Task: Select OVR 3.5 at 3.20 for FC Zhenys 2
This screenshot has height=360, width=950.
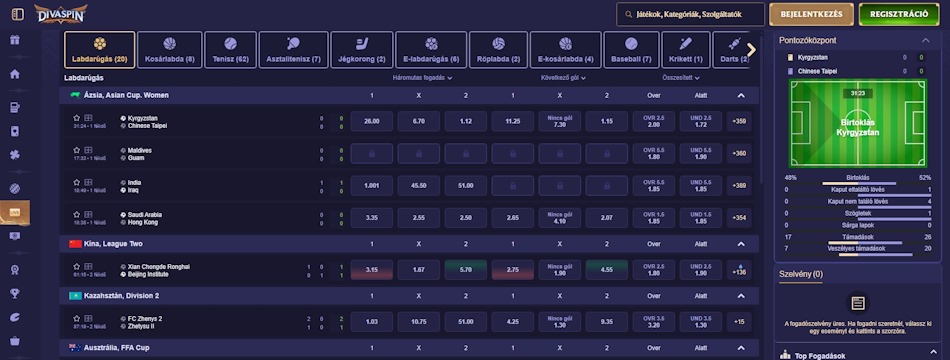Action: (654, 322)
